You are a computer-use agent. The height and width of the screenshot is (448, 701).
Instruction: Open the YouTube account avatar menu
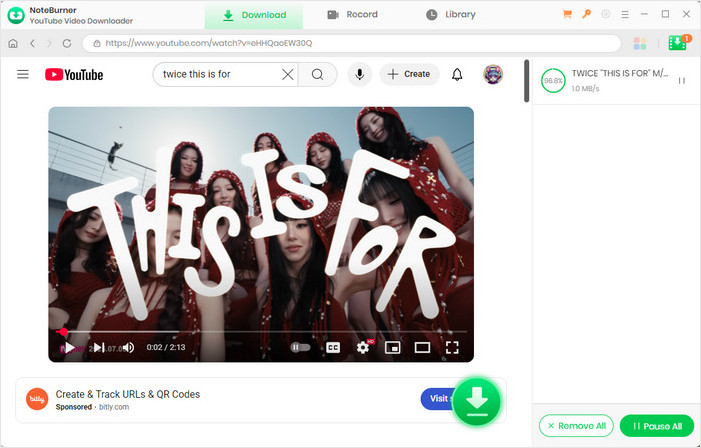(492, 74)
